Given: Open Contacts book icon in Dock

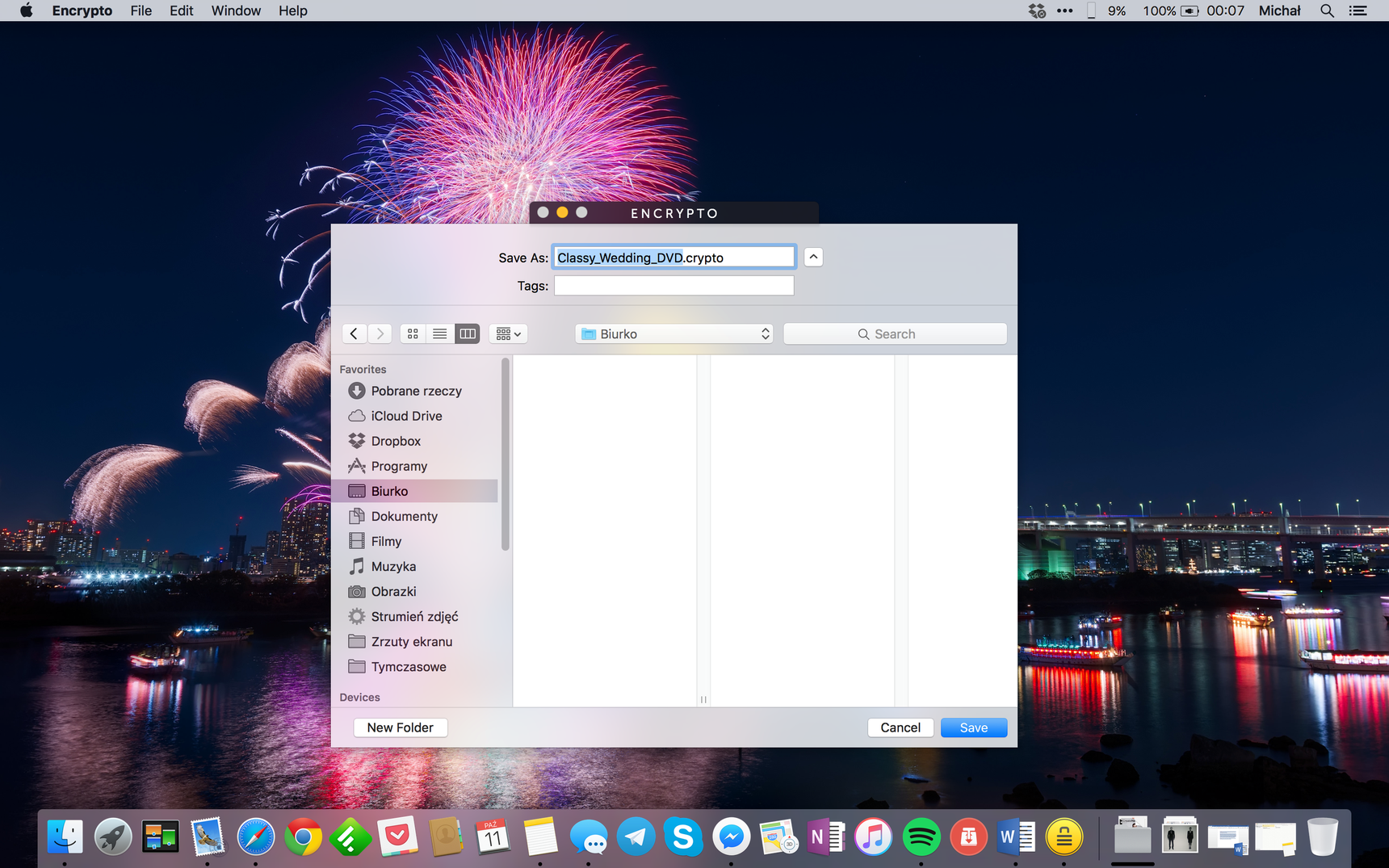Looking at the screenshot, I should (x=445, y=837).
